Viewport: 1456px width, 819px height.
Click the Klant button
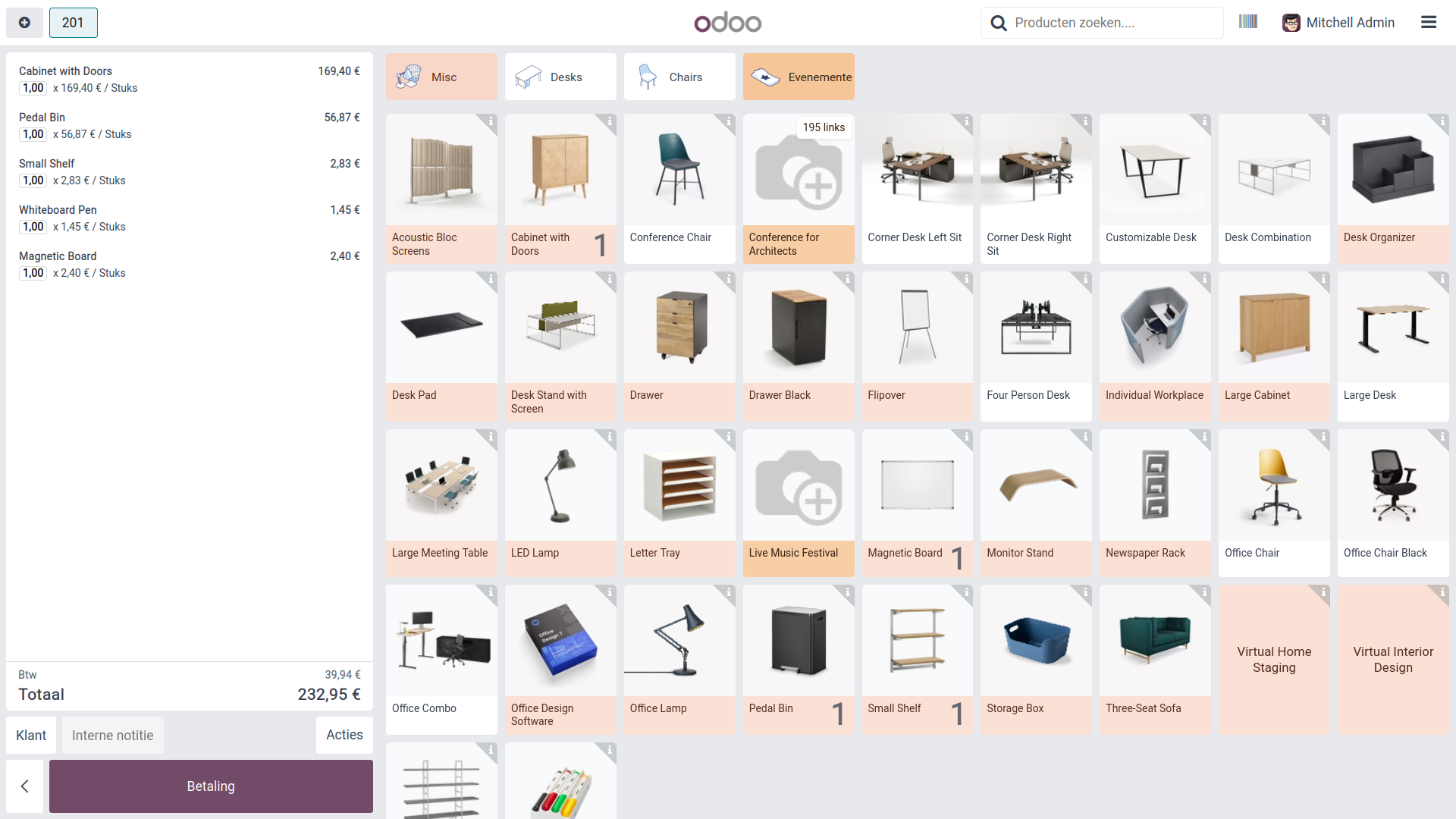pos(31,735)
